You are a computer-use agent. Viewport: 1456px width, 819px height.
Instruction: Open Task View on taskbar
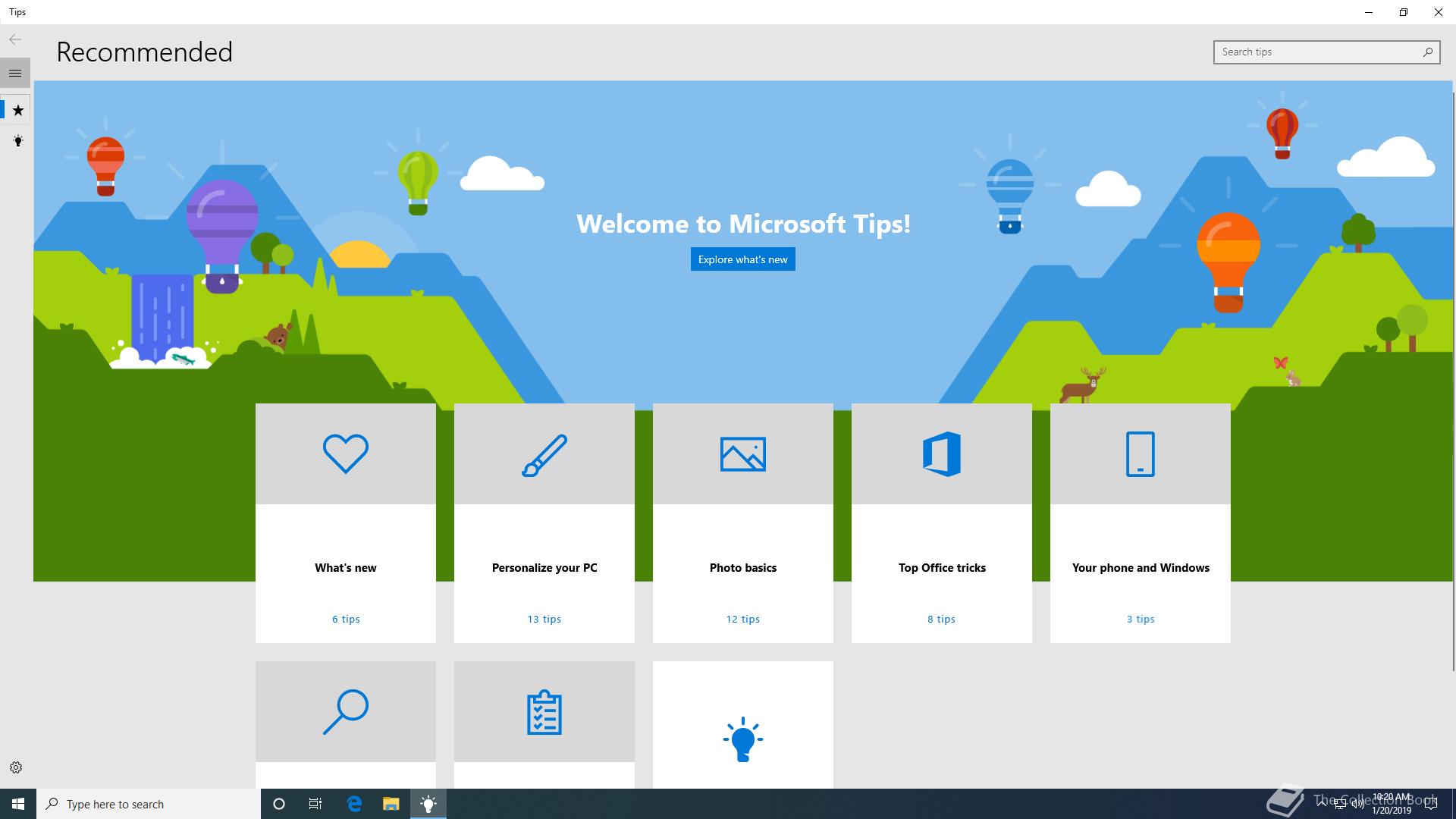click(315, 804)
